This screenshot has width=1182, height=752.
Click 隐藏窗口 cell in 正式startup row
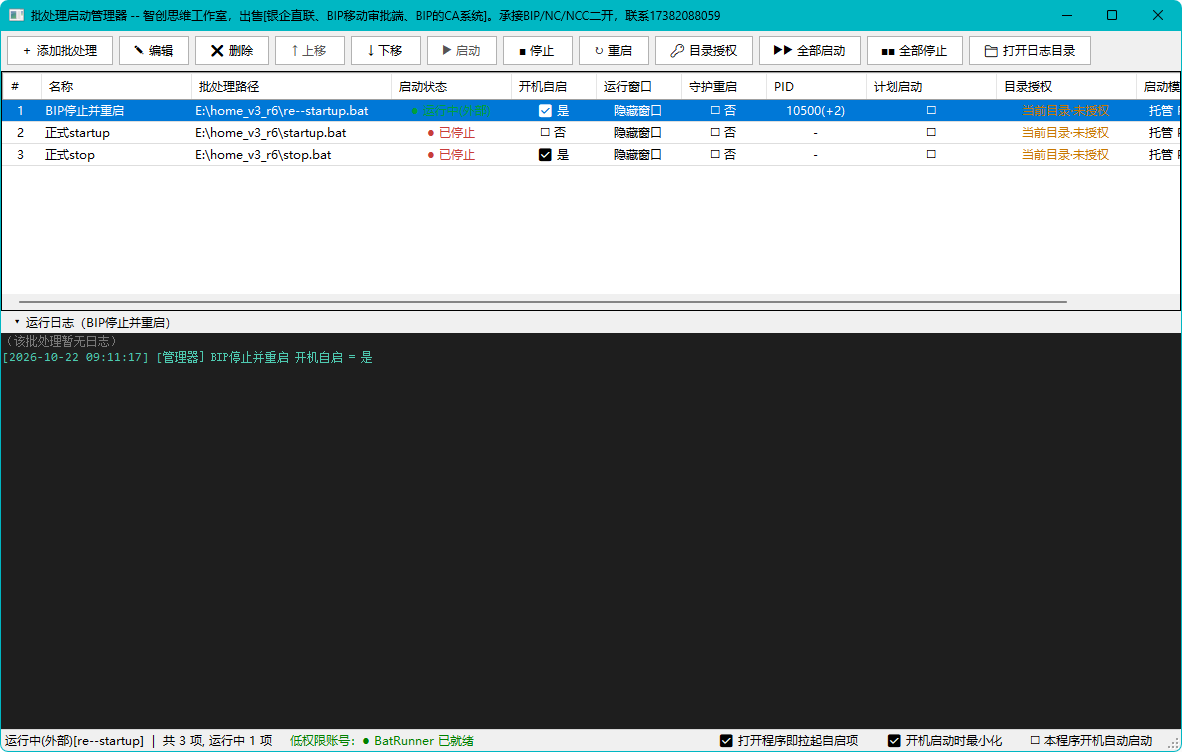point(638,133)
